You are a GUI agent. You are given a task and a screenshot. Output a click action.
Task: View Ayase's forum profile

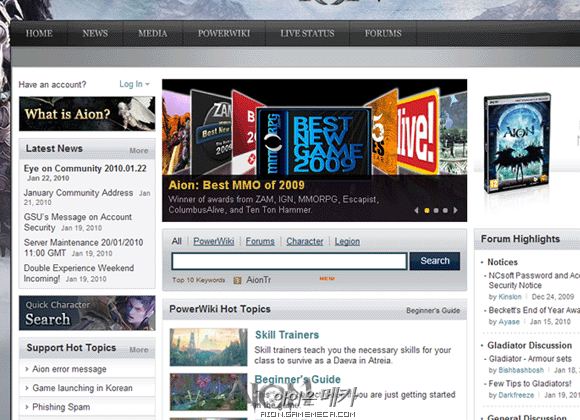coord(509,322)
